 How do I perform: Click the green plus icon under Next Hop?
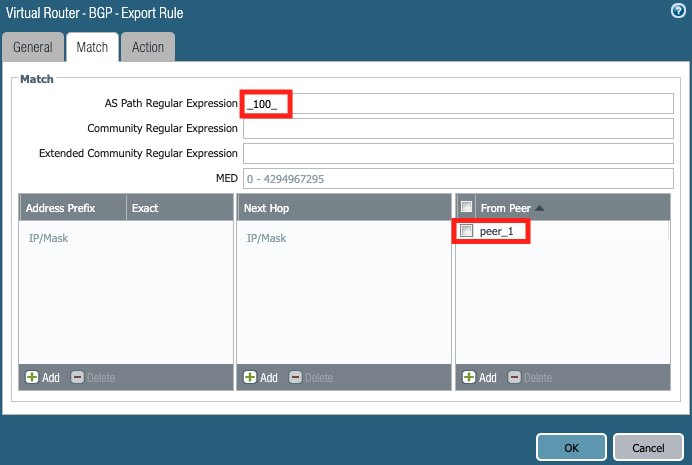(250, 377)
